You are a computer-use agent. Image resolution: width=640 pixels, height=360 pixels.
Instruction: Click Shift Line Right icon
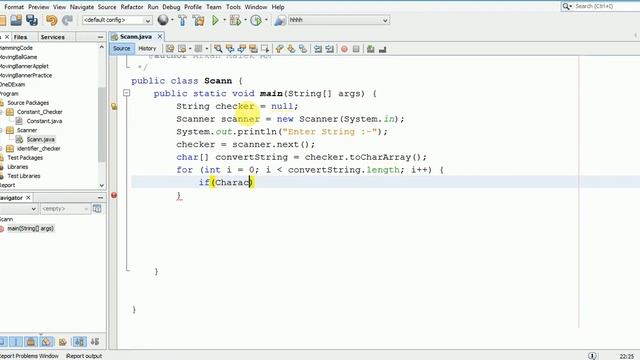(x=329, y=49)
